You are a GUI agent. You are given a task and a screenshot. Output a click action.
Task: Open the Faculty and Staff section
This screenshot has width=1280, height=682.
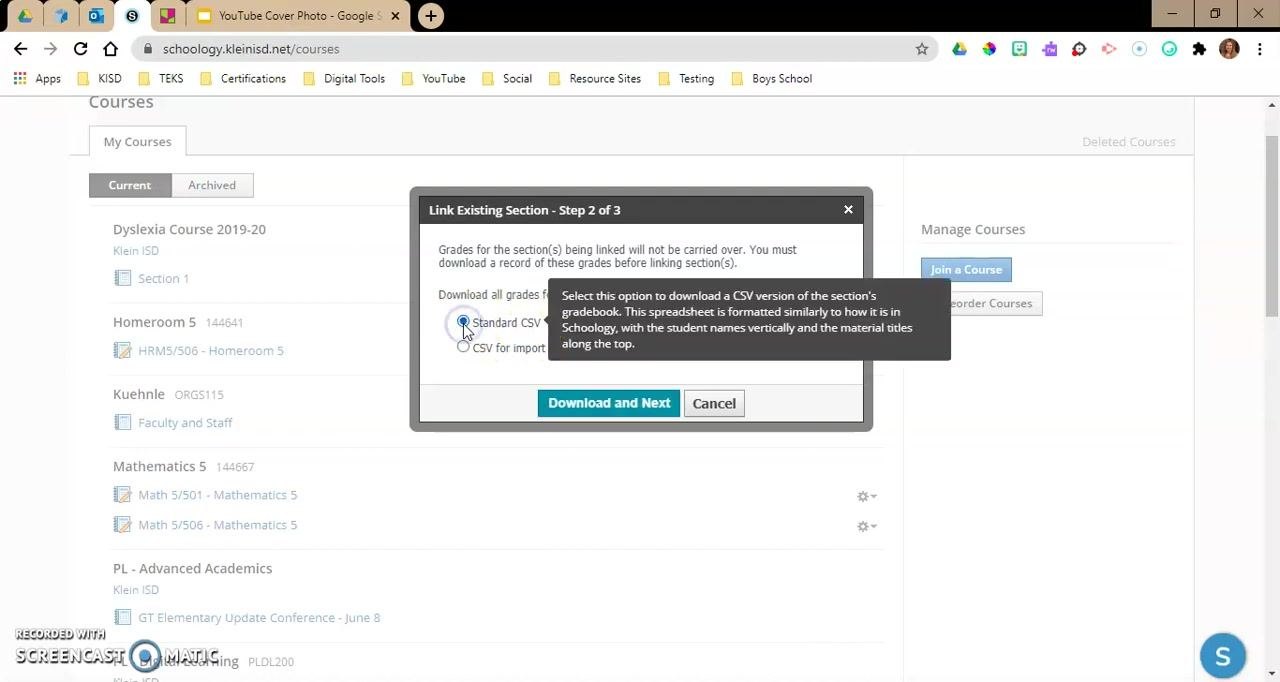185,422
